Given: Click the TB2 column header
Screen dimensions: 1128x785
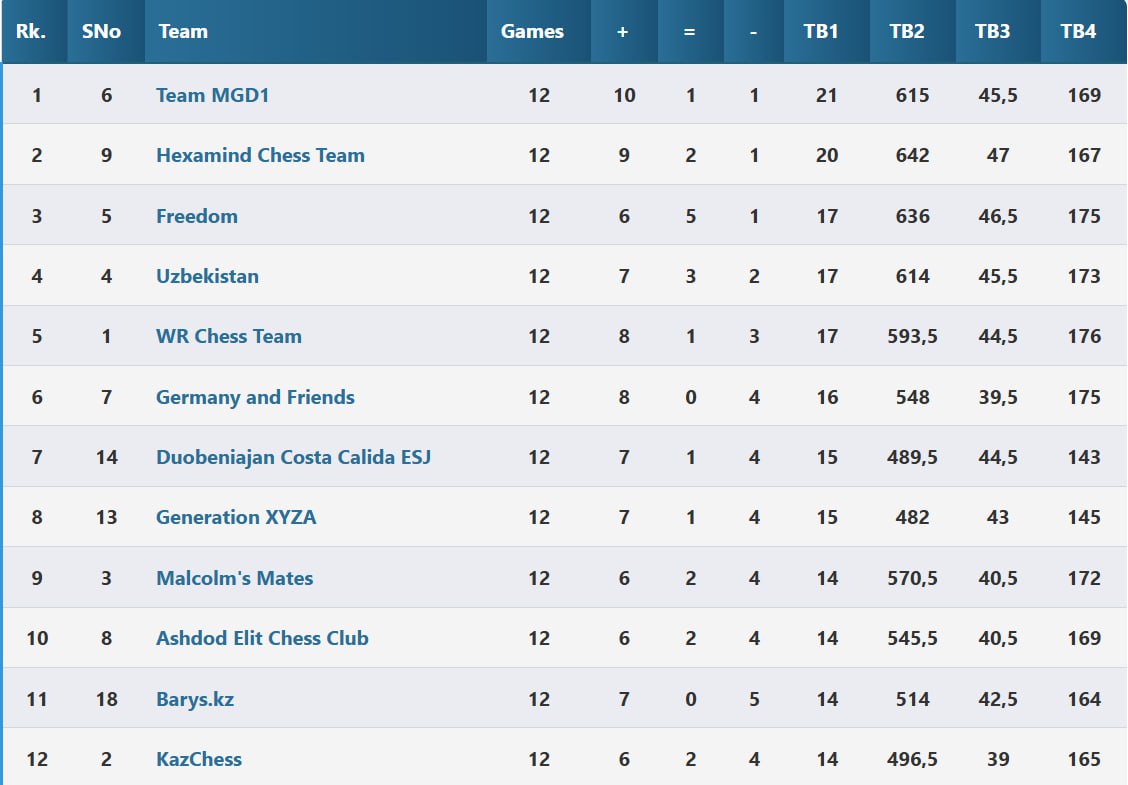Looking at the screenshot, I should click(906, 32).
